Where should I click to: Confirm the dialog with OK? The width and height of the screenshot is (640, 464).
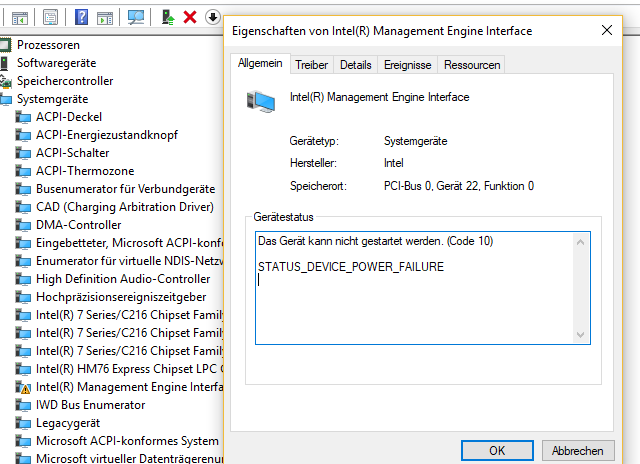[x=497, y=451]
